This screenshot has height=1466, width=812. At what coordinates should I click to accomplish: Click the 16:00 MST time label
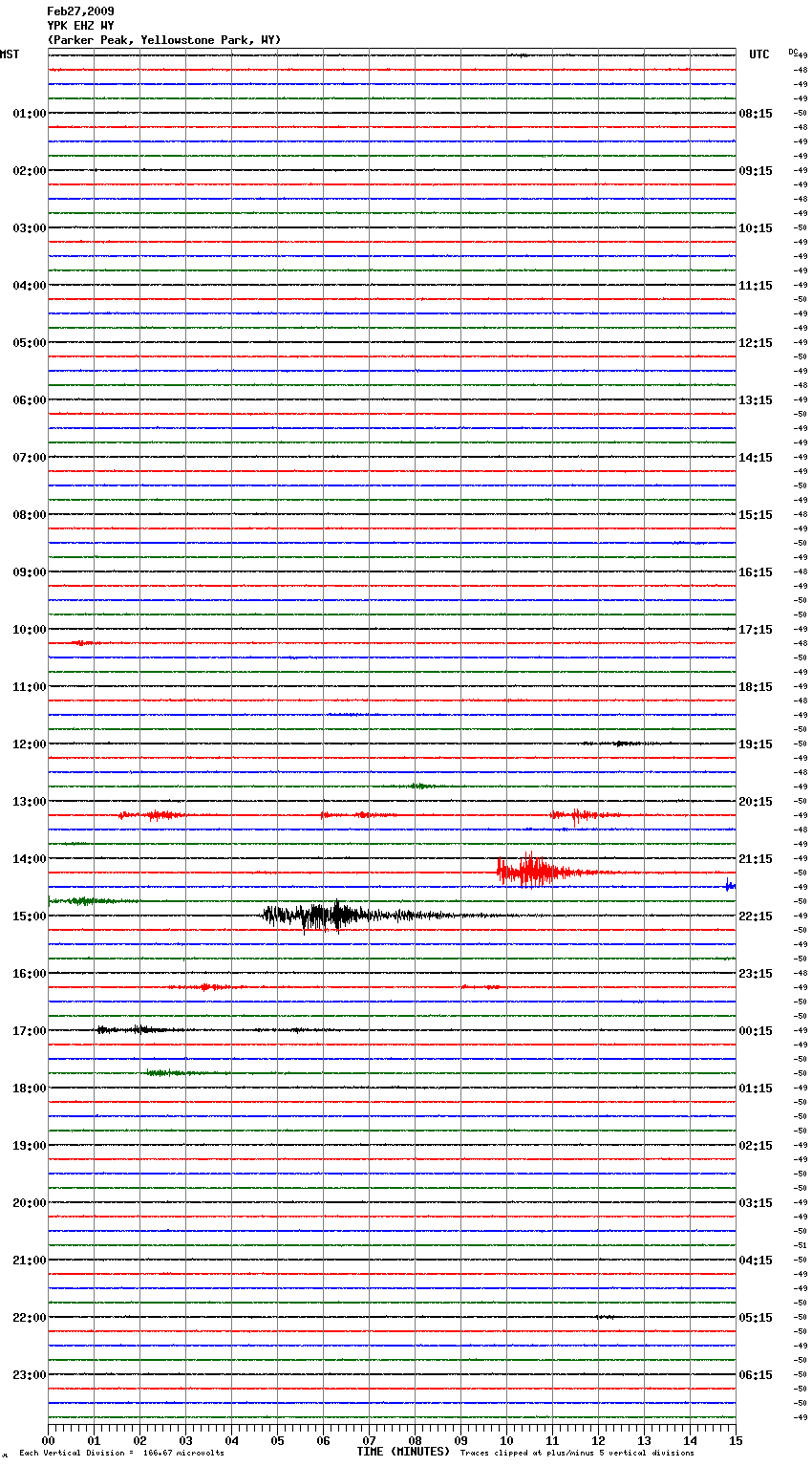30,974
